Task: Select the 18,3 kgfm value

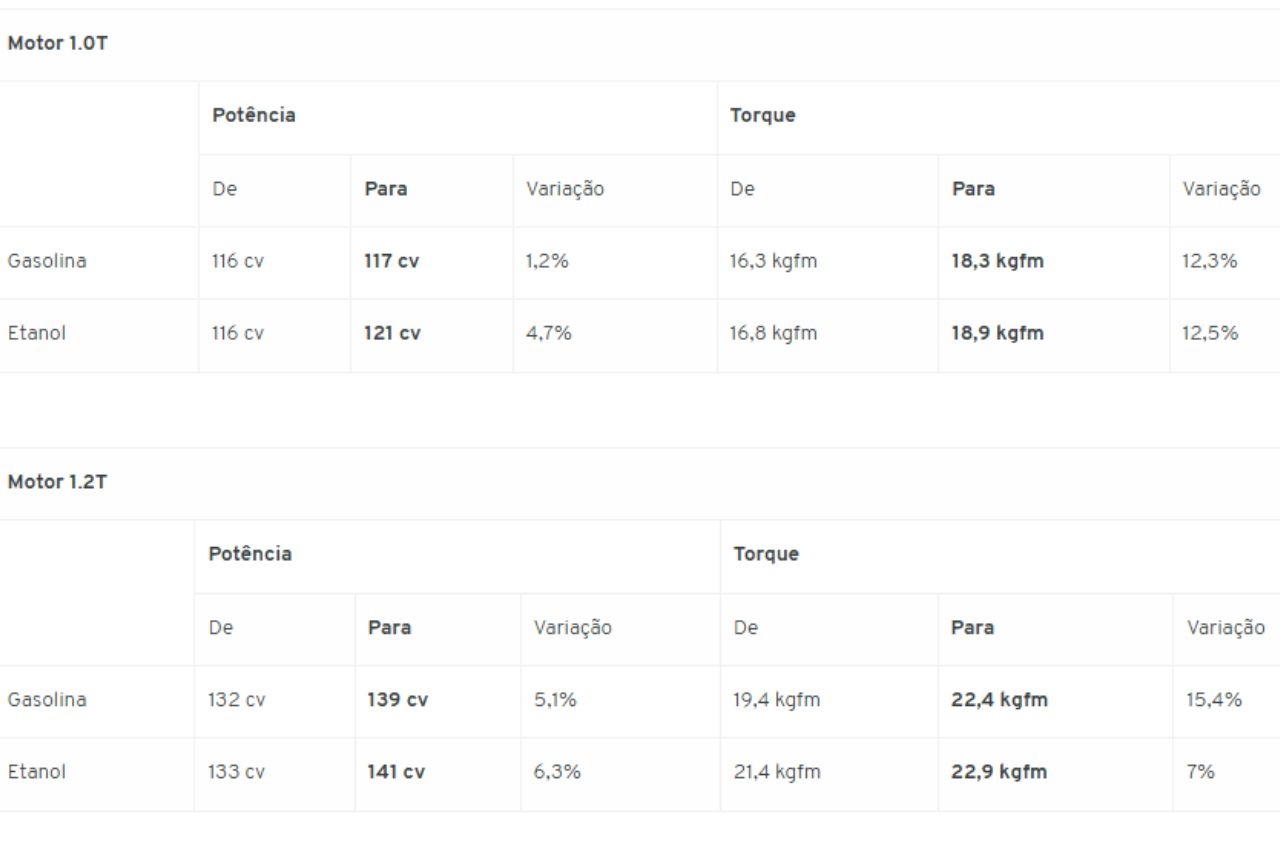Action: [x=997, y=261]
